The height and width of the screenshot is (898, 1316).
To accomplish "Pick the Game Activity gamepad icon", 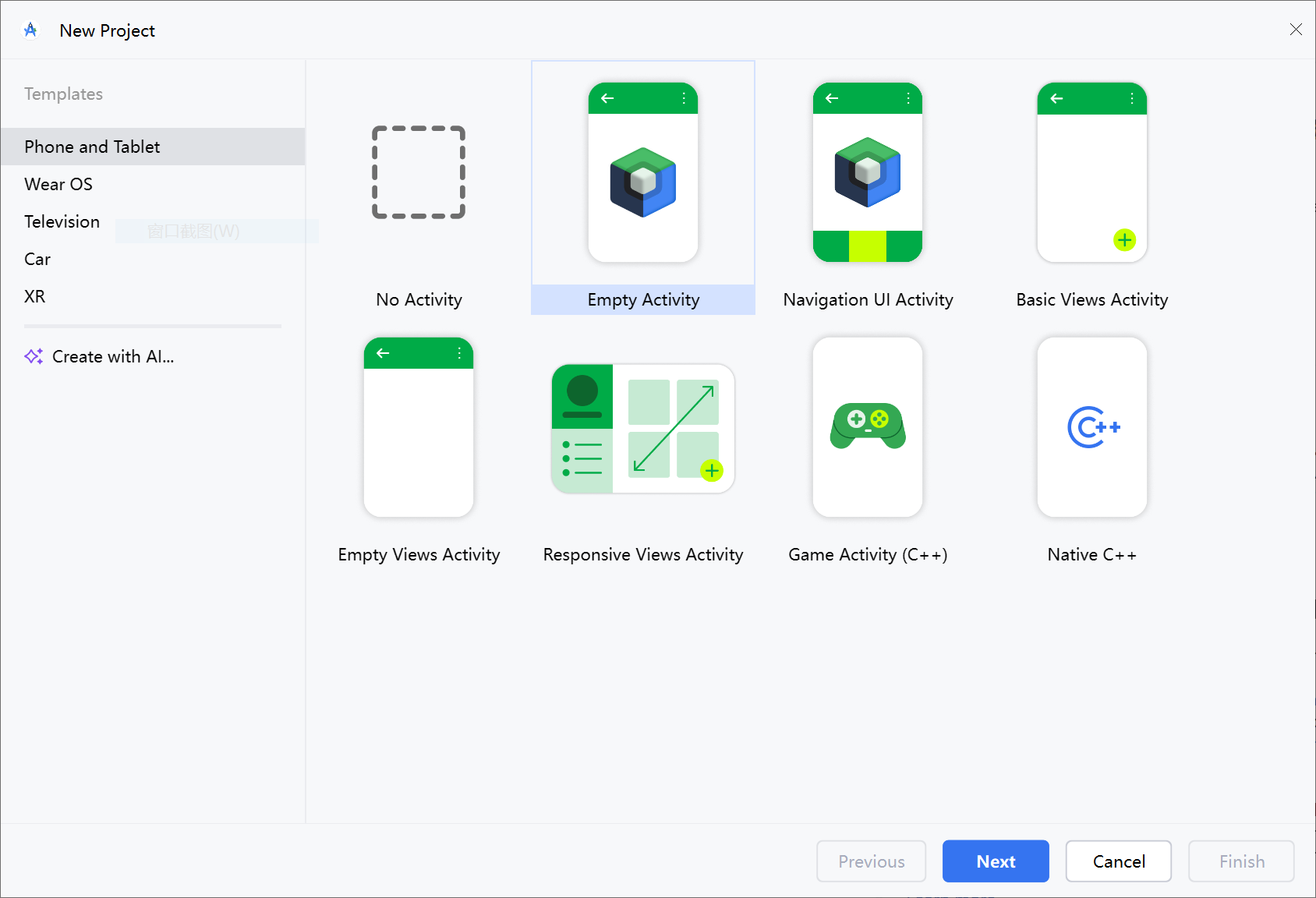I will [x=868, y=426].
